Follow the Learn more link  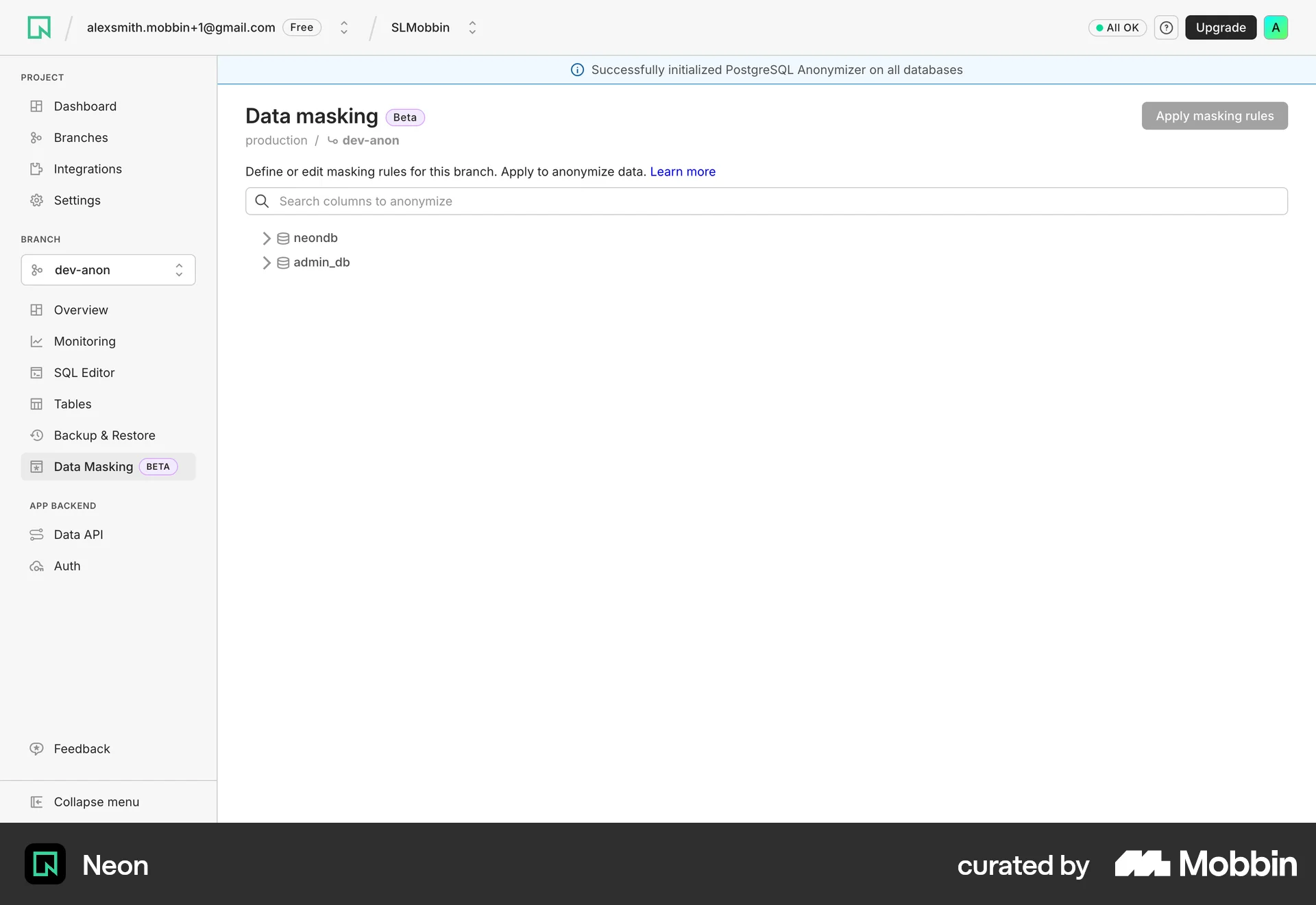(x=683, y=172)
